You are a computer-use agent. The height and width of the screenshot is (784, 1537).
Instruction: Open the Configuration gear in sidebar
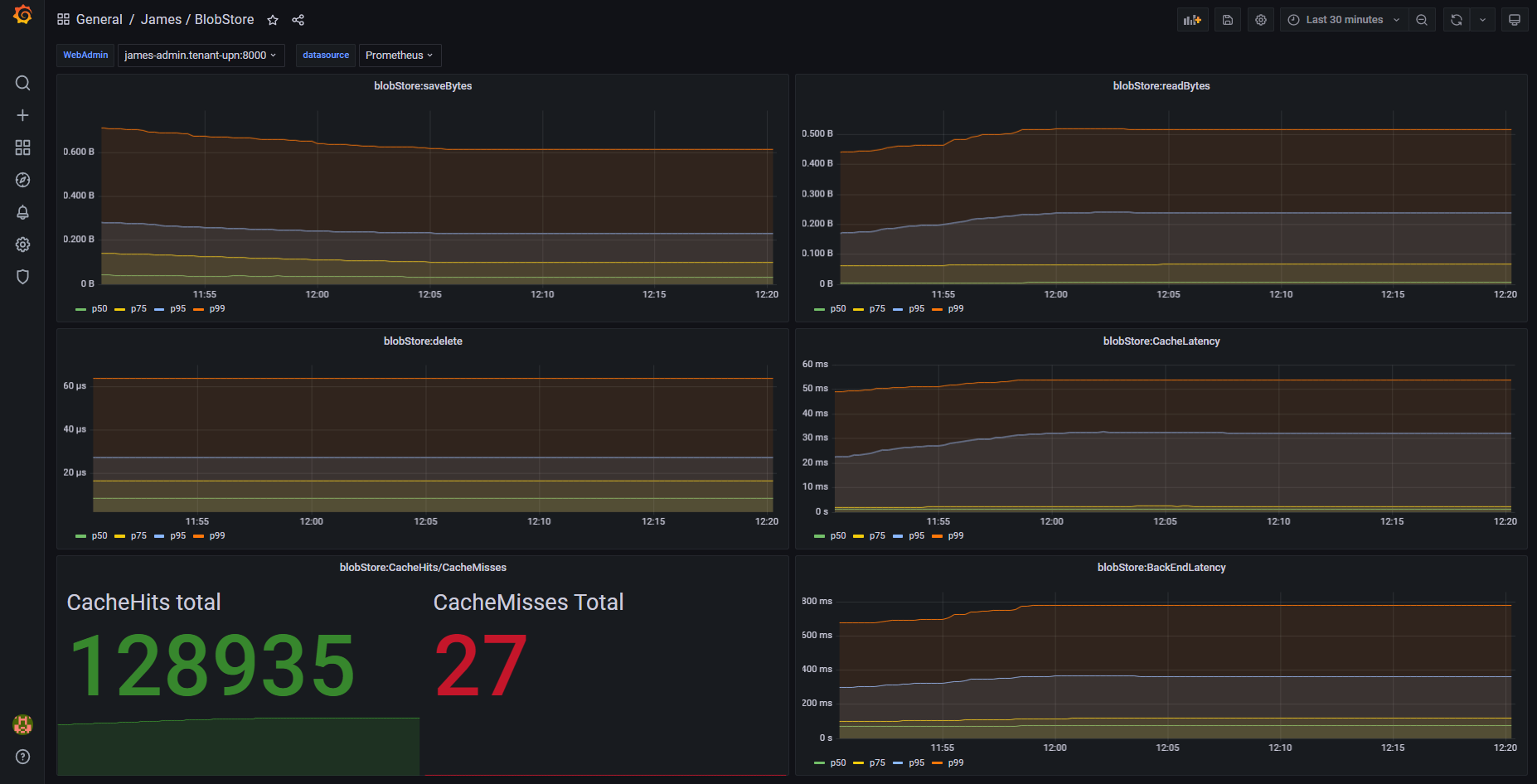[x=22, y=244]
